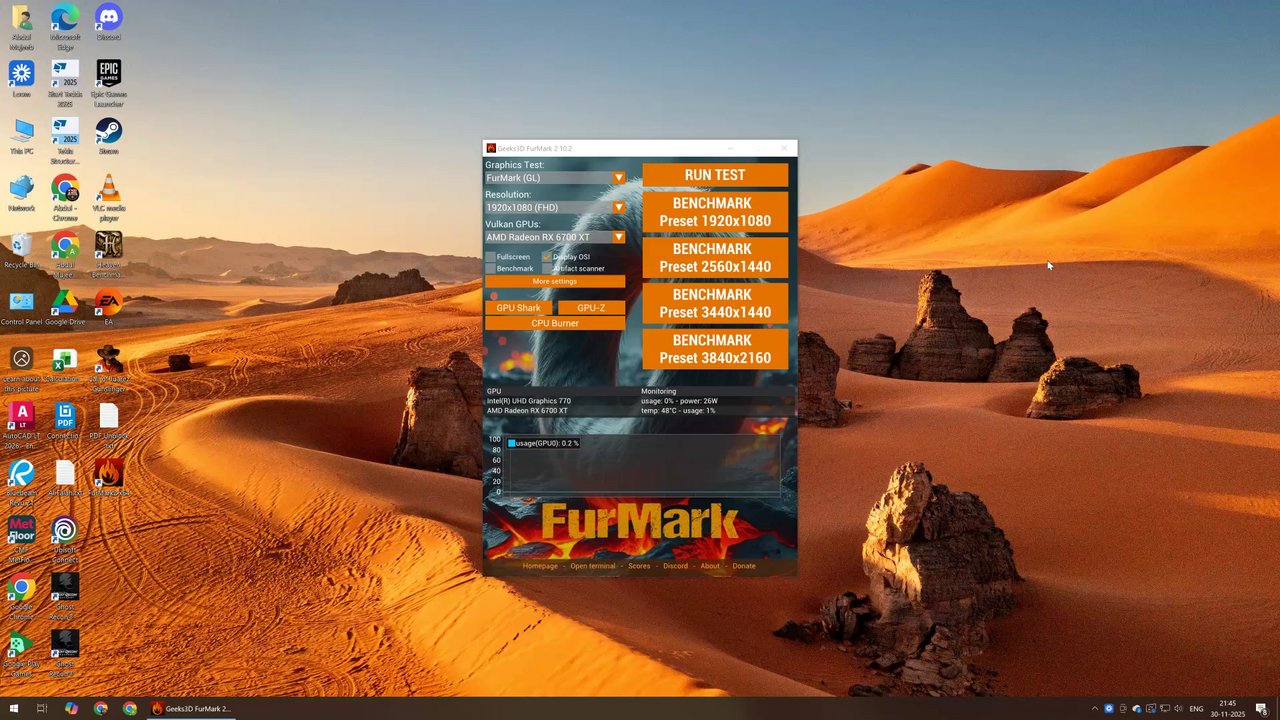Start Benchmark Preset 1920x1080
Image resolution: width=1280 pixels, height=720 pixels.
715,212
